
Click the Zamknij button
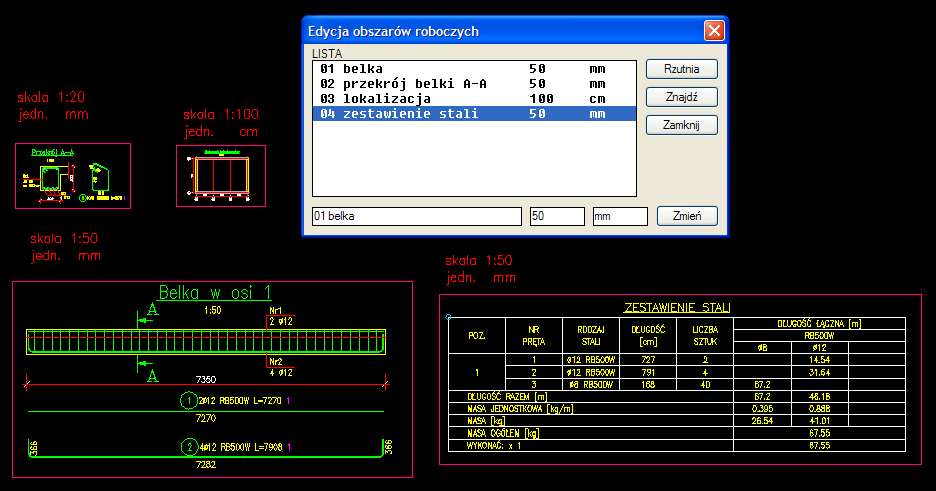[x=682, y=125]
